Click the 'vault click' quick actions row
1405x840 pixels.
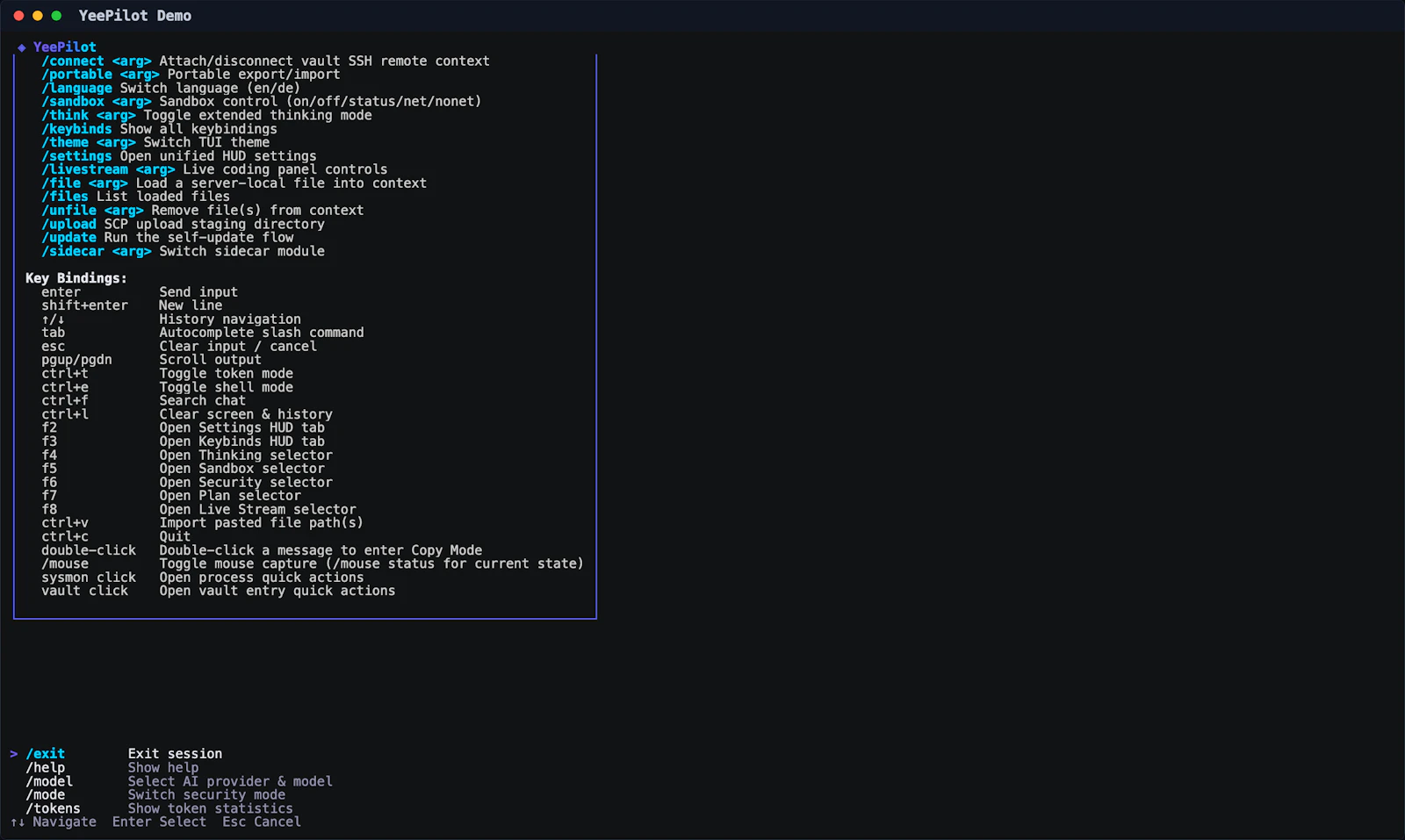click(x=218, y=592)
